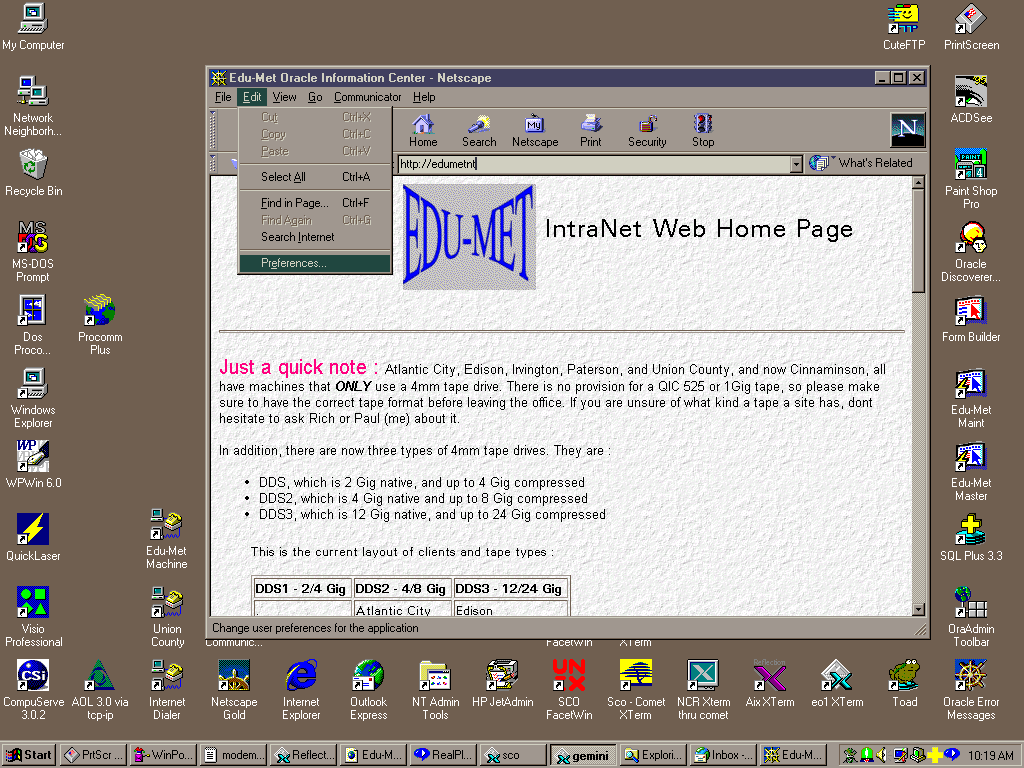Click the What's Related button
1024x768 pixels.
(x=861, y=163)
